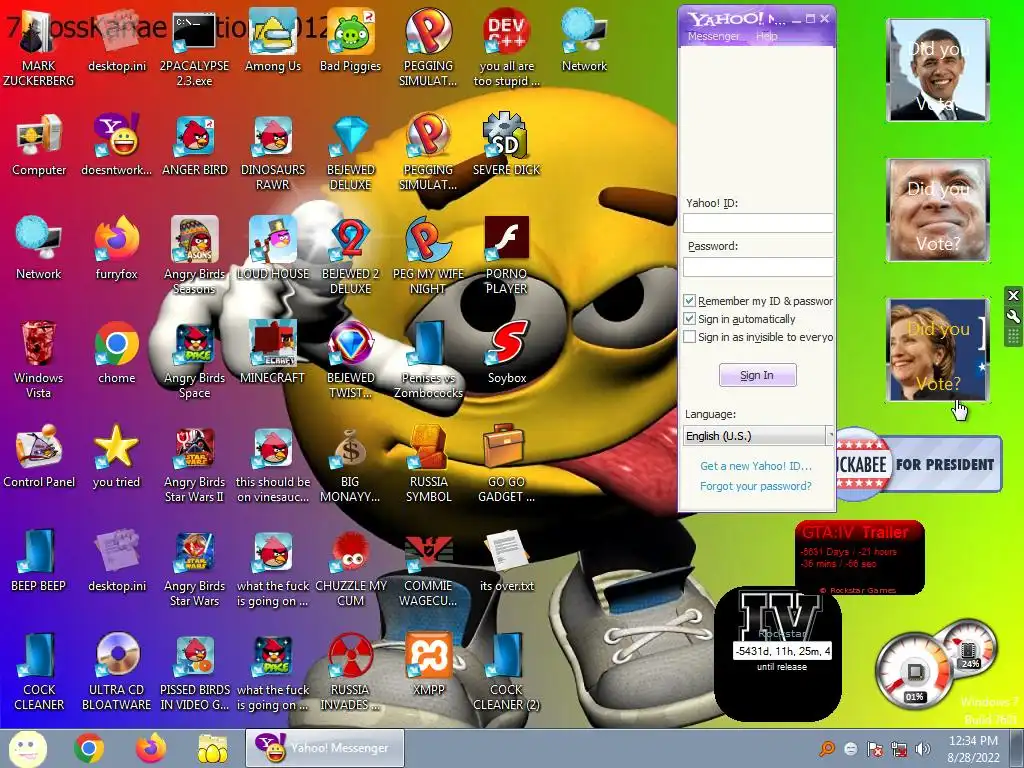Screen dimensions: 1024x768
Task: Toggle Remember my ID & password checkbox
Action: click(x=689, y=300)
